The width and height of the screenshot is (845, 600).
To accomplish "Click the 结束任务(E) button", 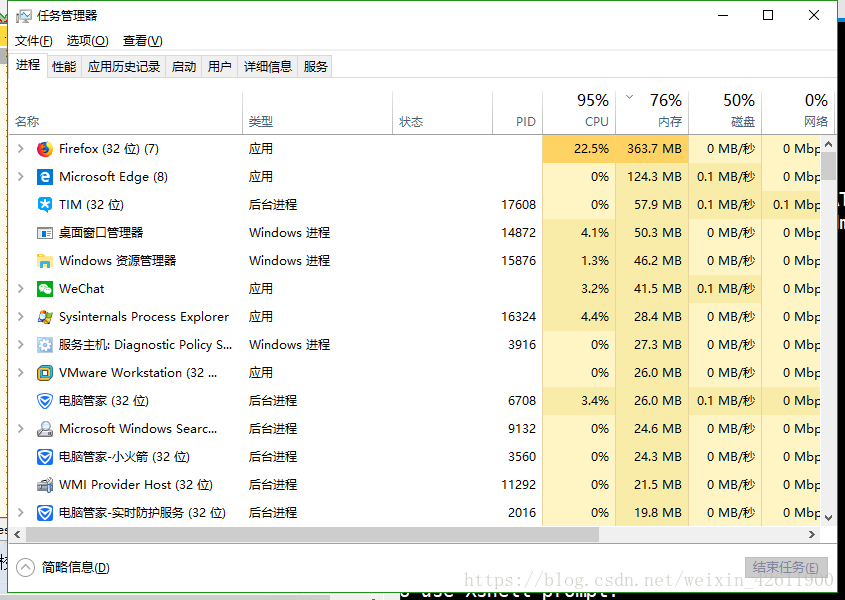I will (x=786, y=568).
